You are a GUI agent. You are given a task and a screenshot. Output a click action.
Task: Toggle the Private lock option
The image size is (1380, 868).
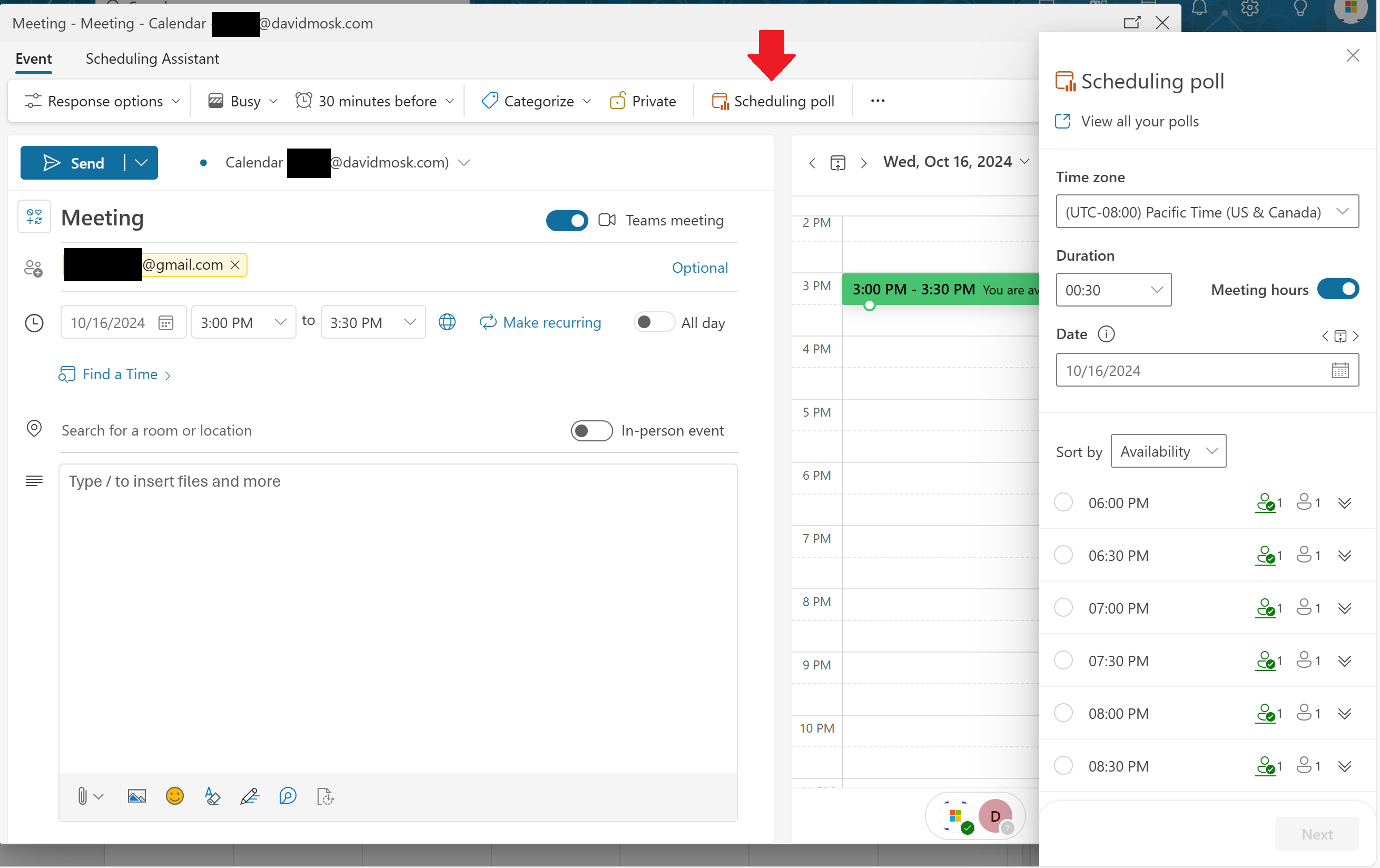click(643, 102)
